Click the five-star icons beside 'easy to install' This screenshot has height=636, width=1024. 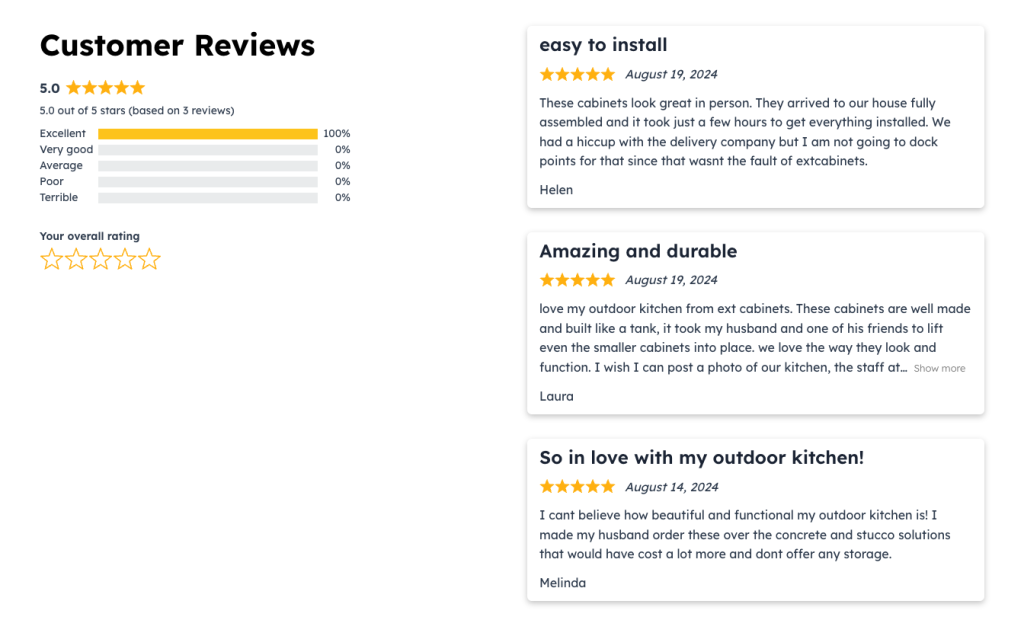tap(577, 74)
